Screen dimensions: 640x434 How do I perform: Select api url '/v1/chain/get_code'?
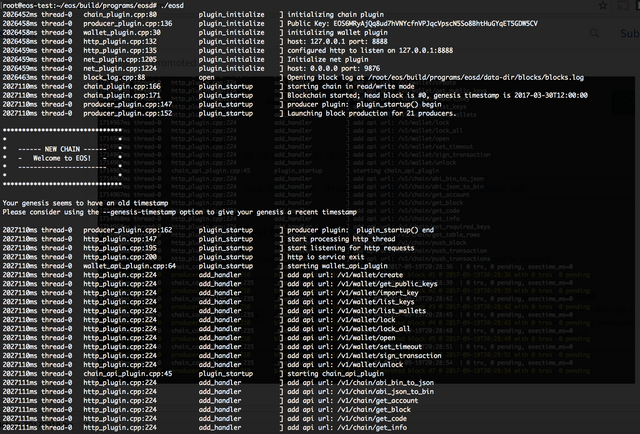pyautogui.click(x=372, y=419)
